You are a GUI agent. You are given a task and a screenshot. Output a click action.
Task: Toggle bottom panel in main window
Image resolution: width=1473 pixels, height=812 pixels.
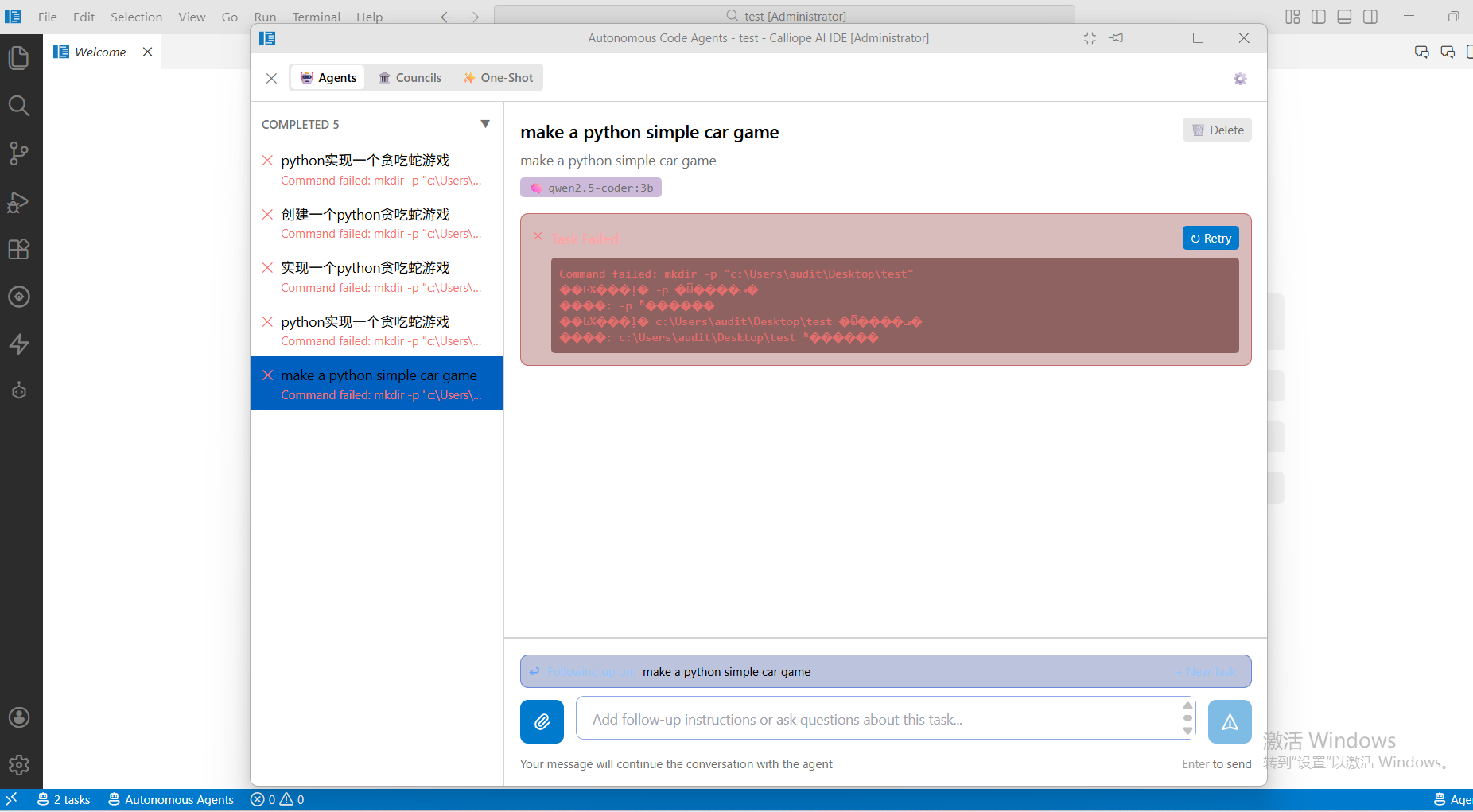[1344, 17]
